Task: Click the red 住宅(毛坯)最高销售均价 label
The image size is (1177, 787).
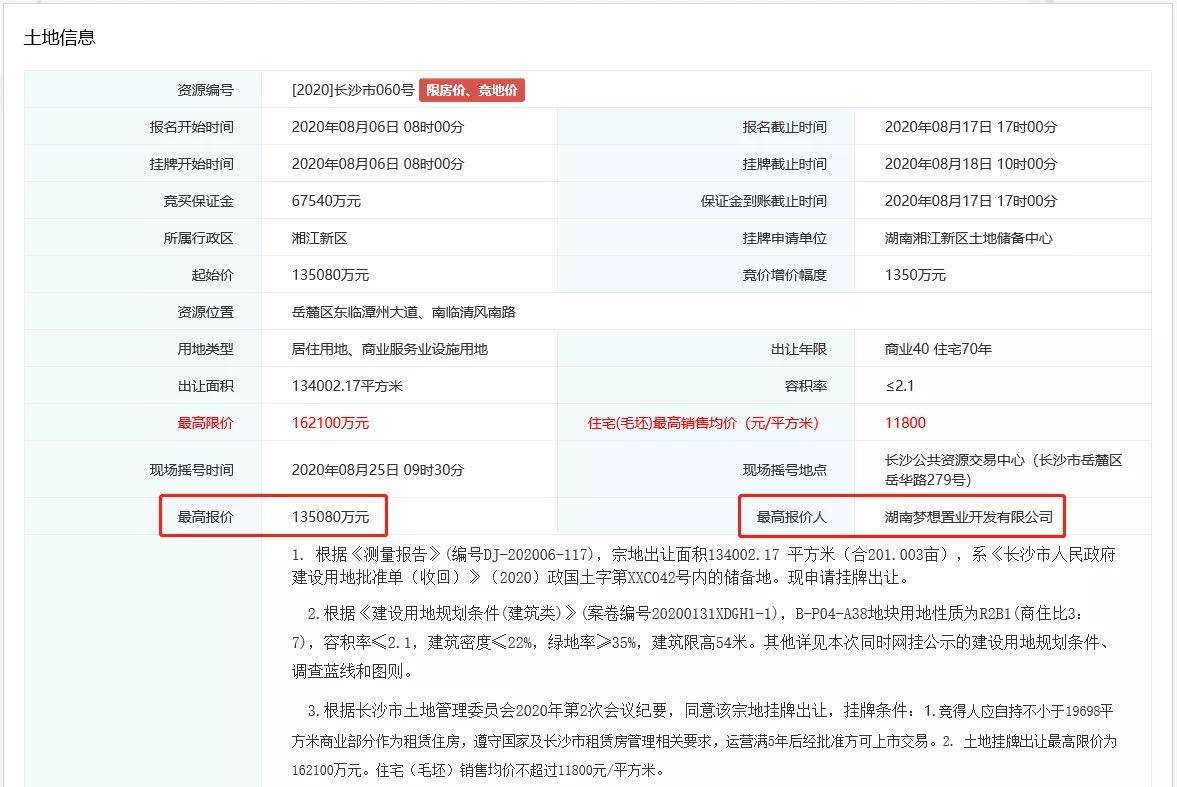Action: (703, 423)
